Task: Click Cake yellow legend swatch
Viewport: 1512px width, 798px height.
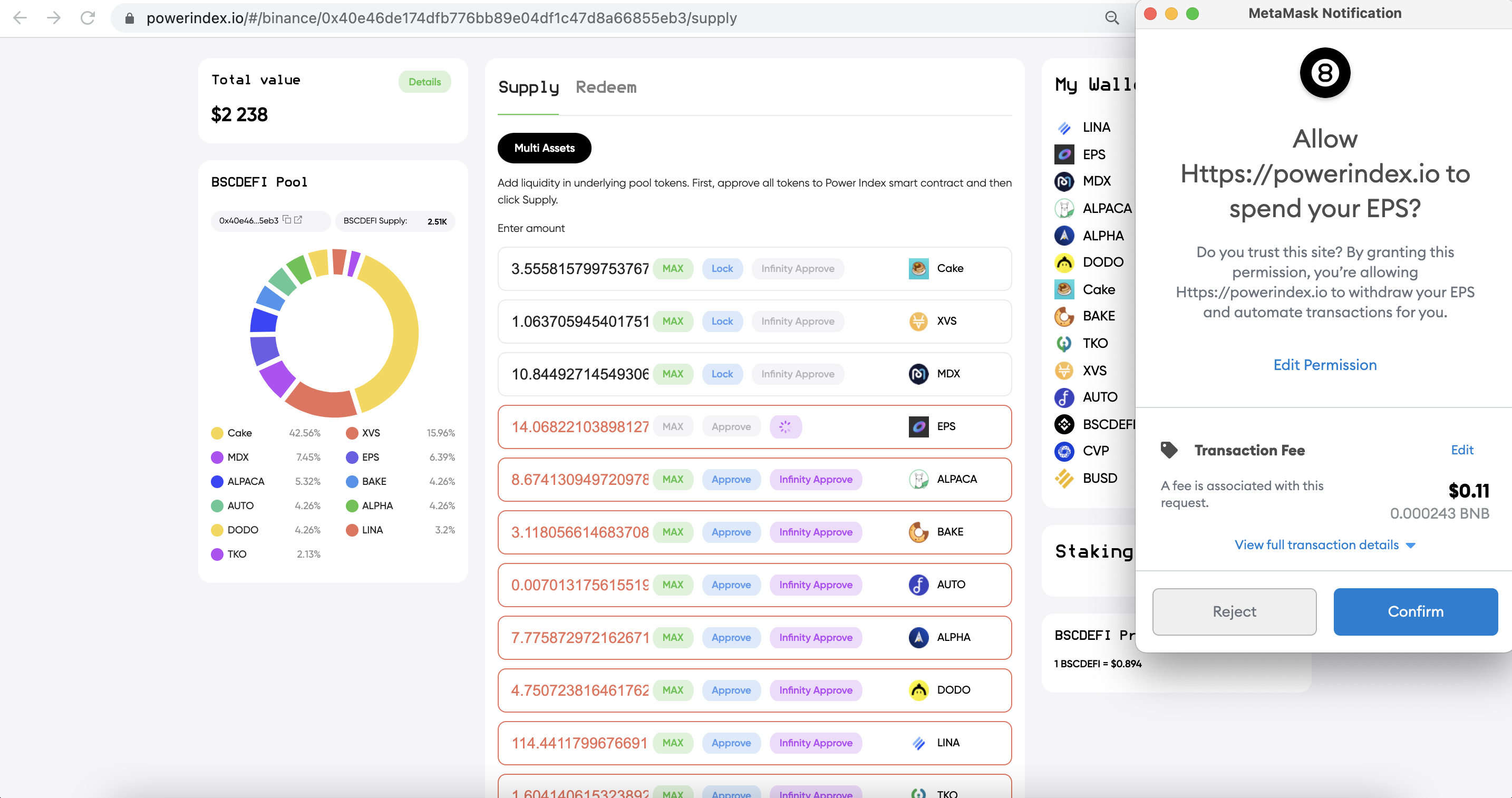Action: (217, 433)
